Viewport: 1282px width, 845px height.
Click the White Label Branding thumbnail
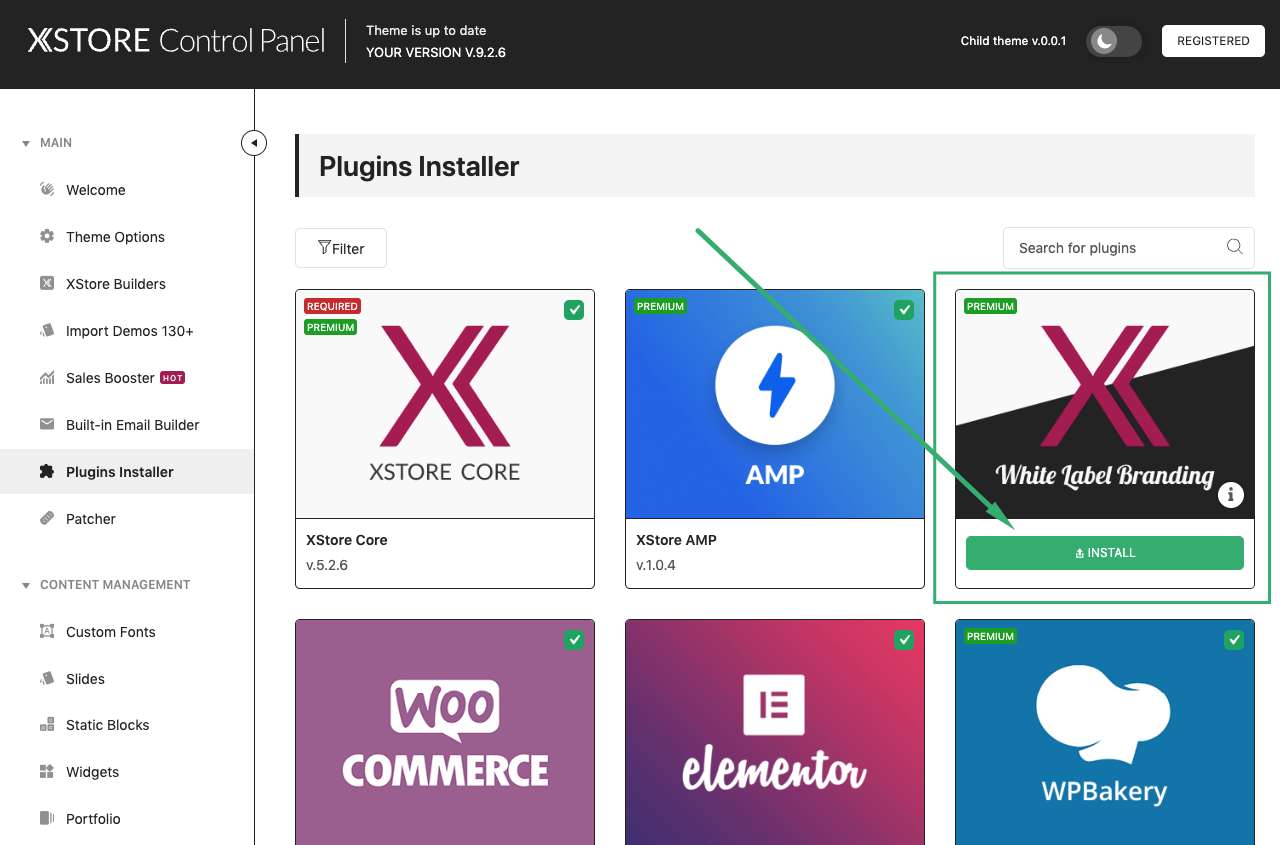[x=1105, y=404]
